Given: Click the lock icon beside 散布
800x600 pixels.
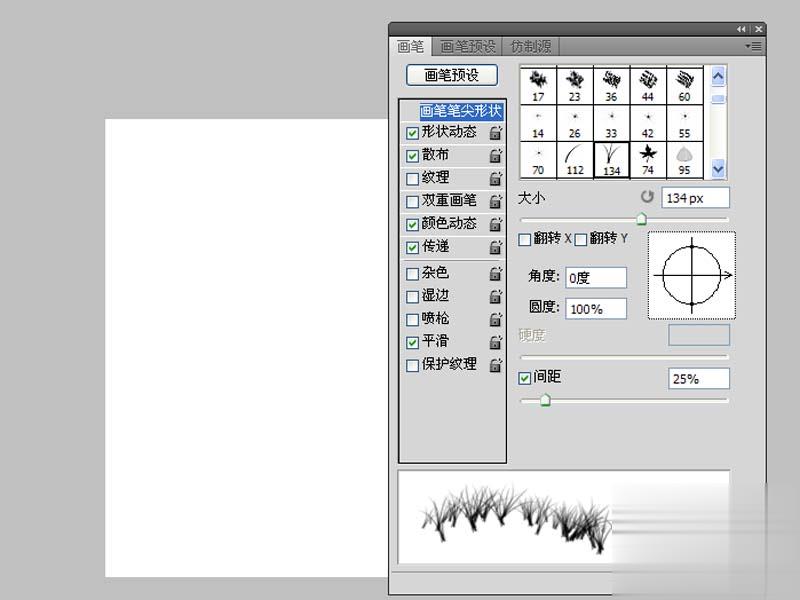Looking at the screenshot, I should pos(495,156).
